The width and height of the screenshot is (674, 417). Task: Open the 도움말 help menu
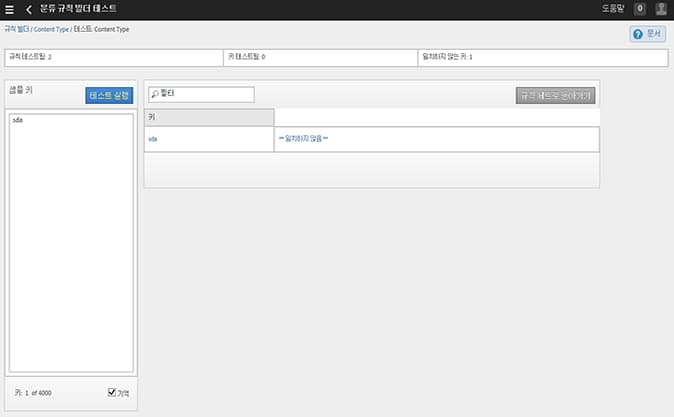pyautogui.click(x=613, y=9)
